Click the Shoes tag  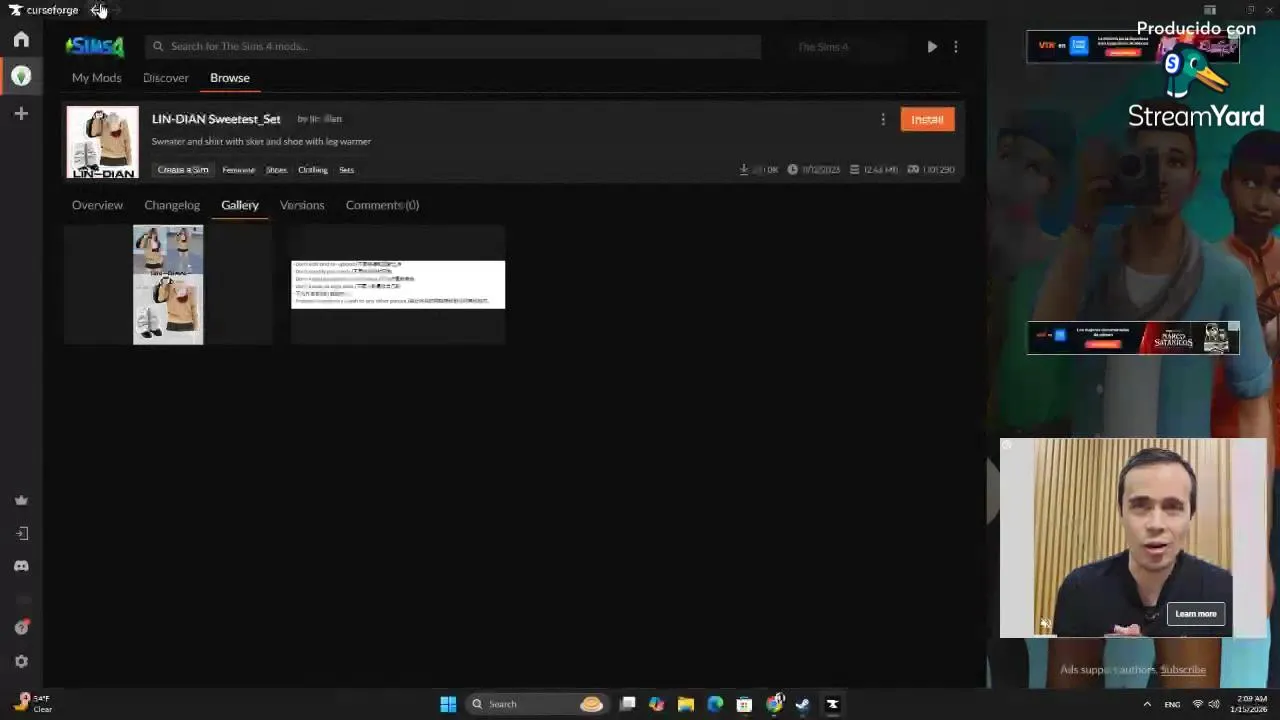276,170
